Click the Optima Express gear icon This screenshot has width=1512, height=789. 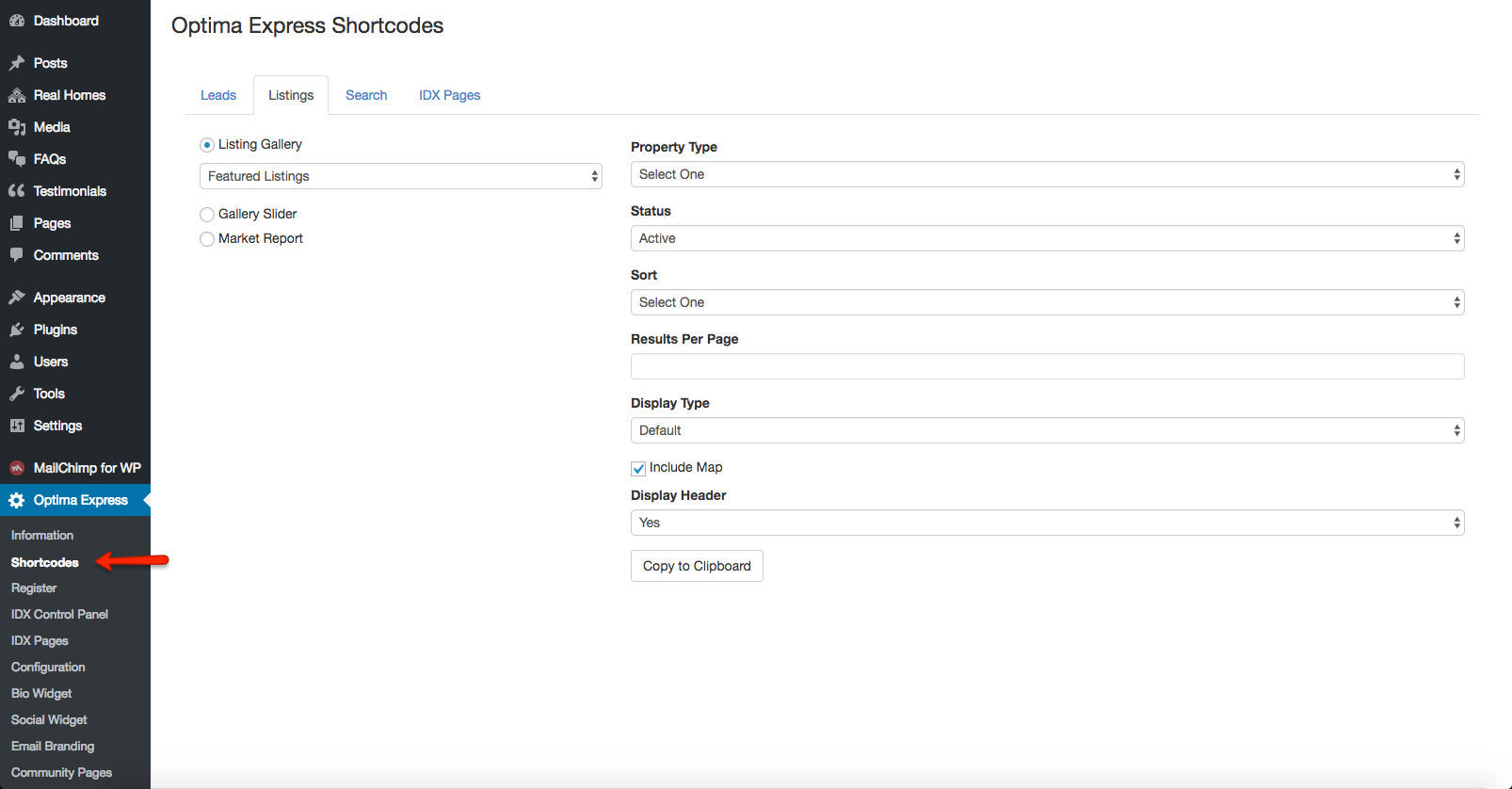point(17,500)
